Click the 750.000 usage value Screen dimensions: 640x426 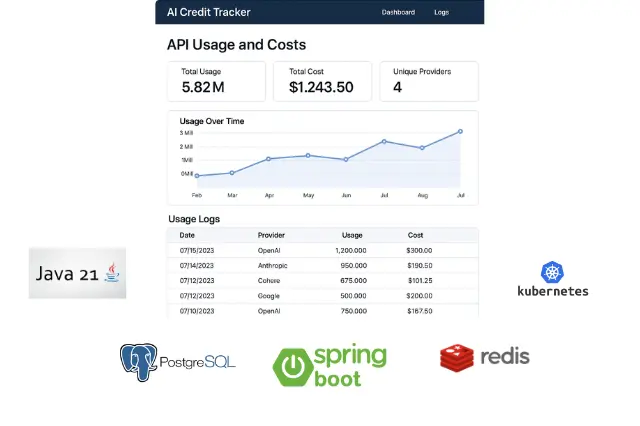[353, 311]
